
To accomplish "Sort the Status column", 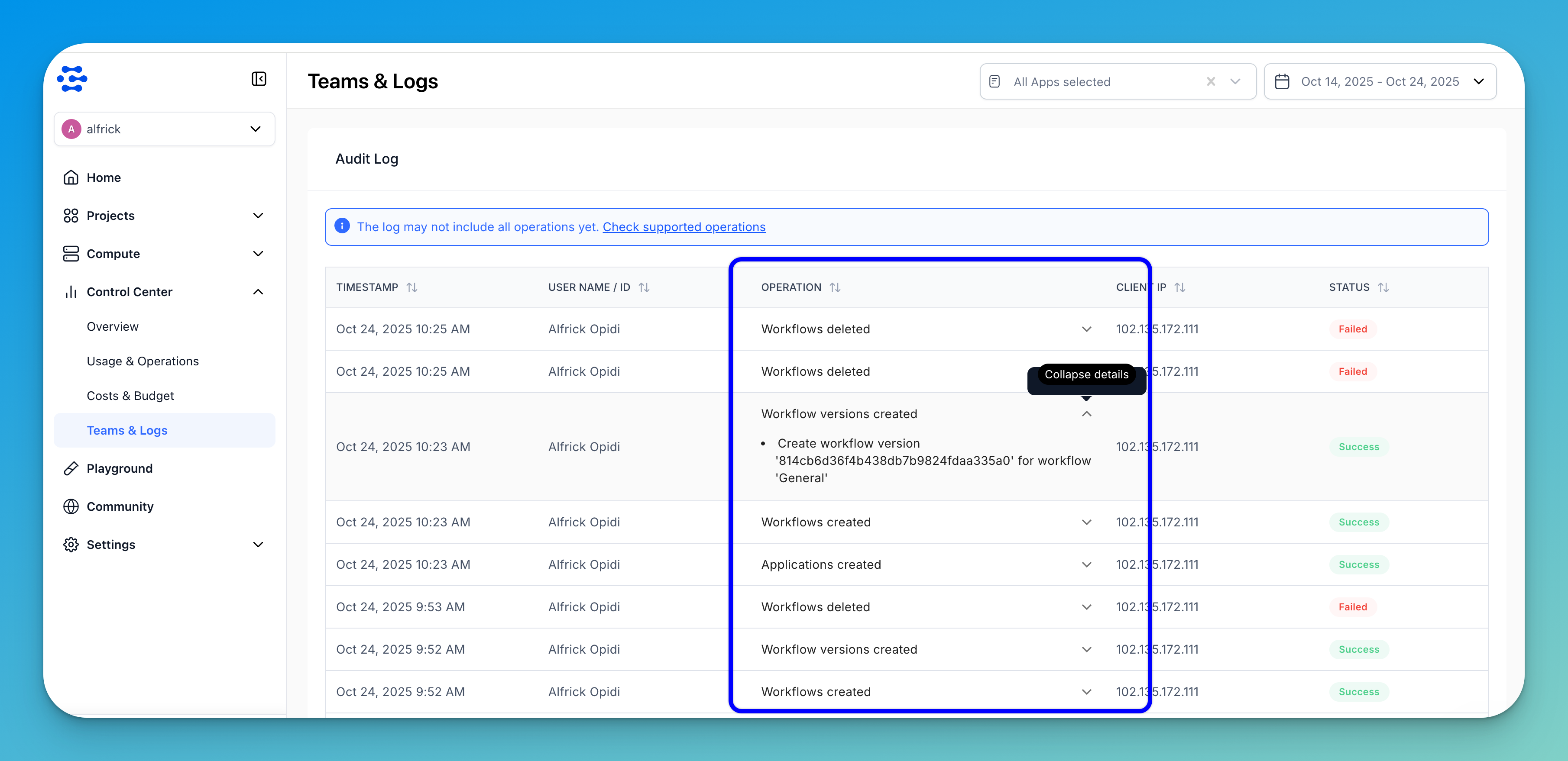I will point(1383,287).
